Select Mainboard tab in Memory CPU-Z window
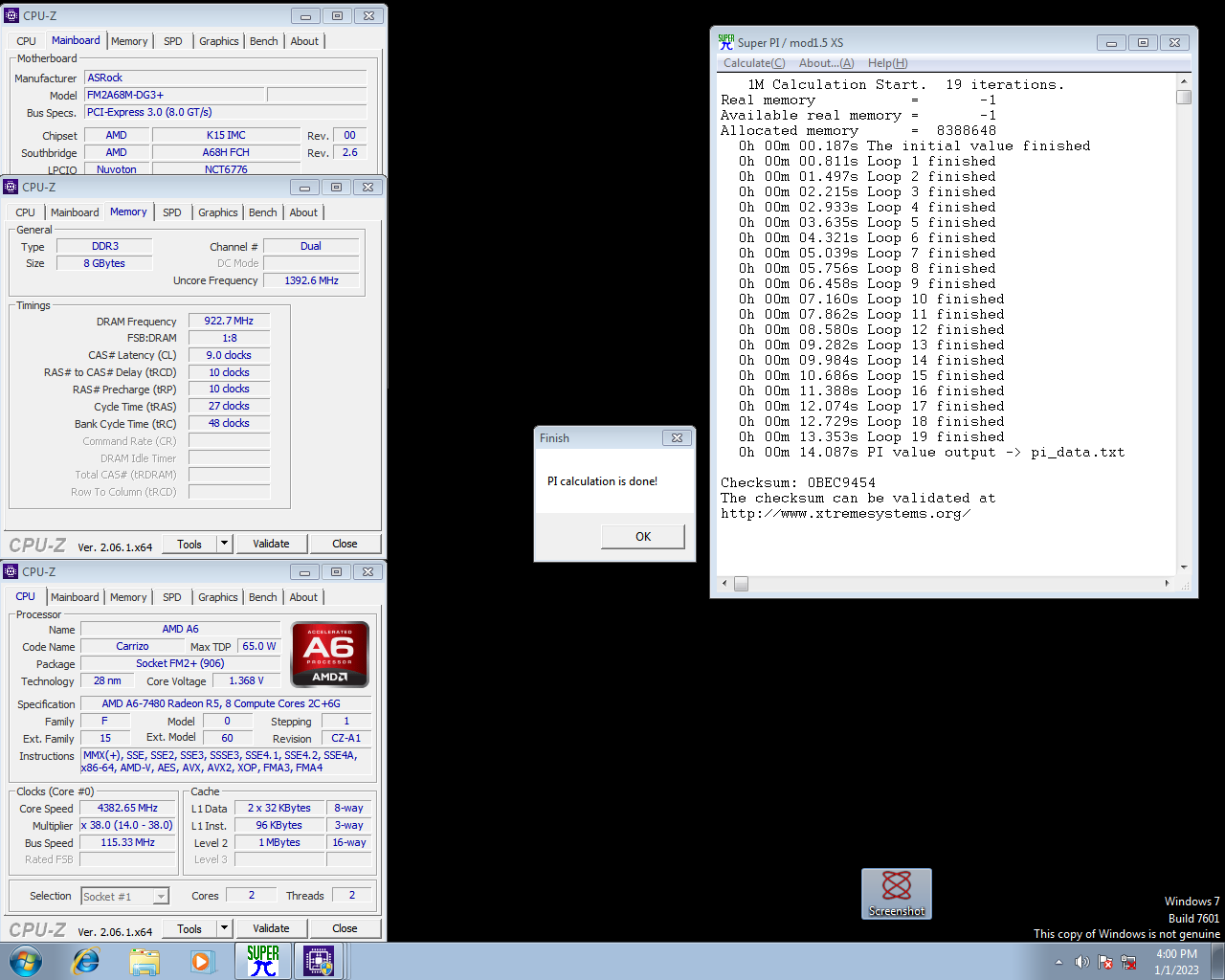 (75, 212)
